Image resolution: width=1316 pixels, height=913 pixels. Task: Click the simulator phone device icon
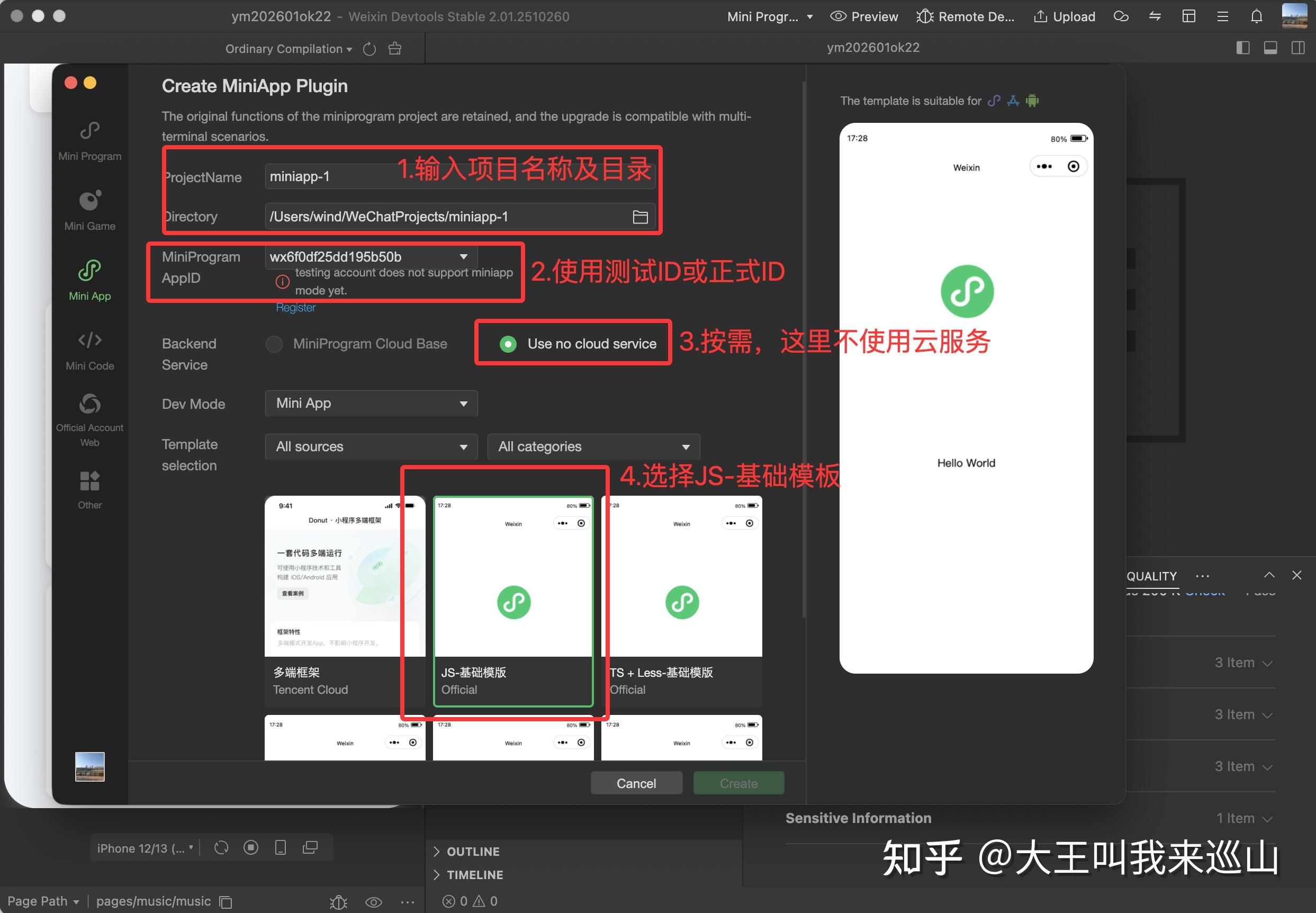coord(280,848)
